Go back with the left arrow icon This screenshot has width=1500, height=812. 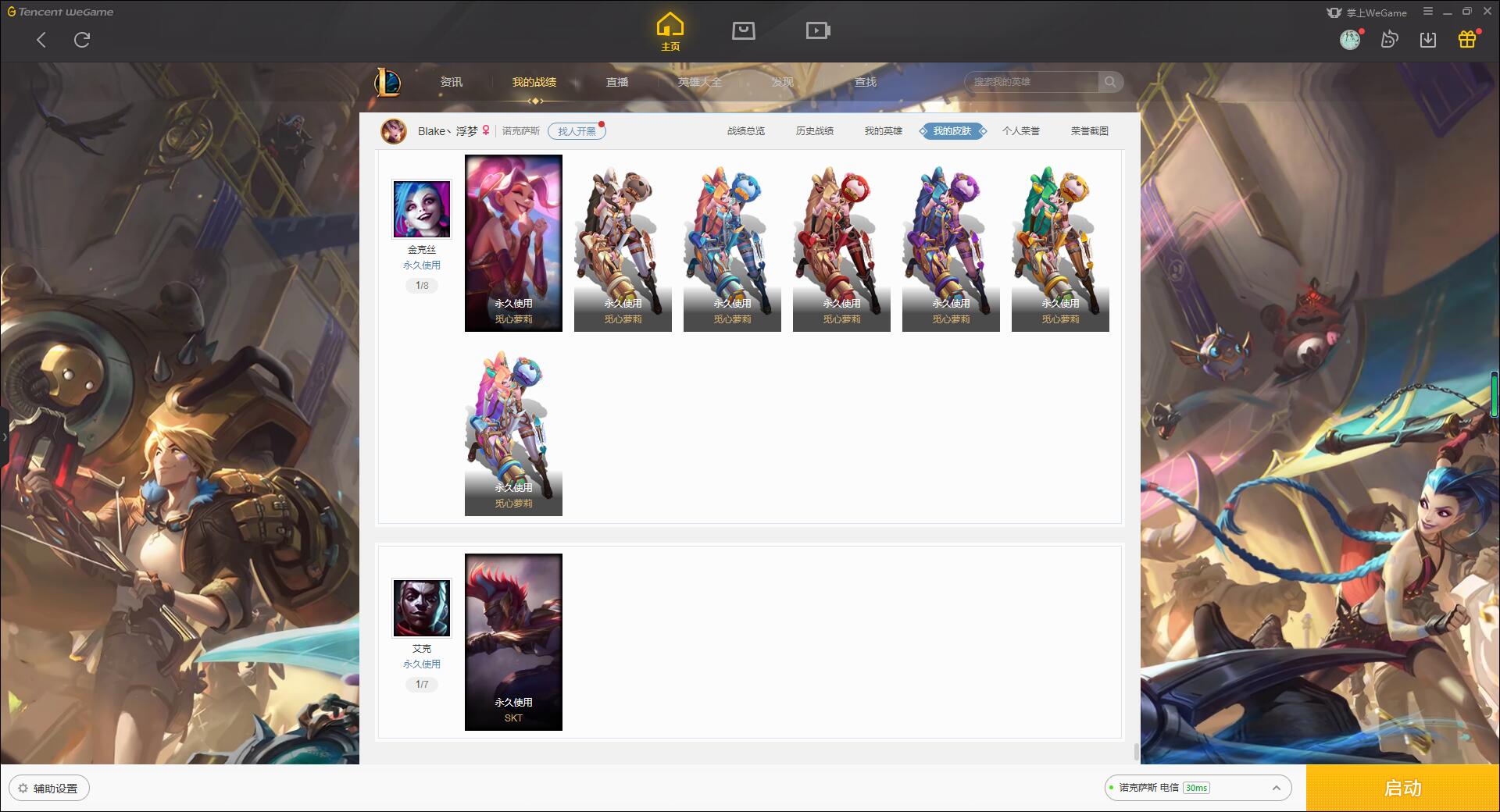click(41, 40)
